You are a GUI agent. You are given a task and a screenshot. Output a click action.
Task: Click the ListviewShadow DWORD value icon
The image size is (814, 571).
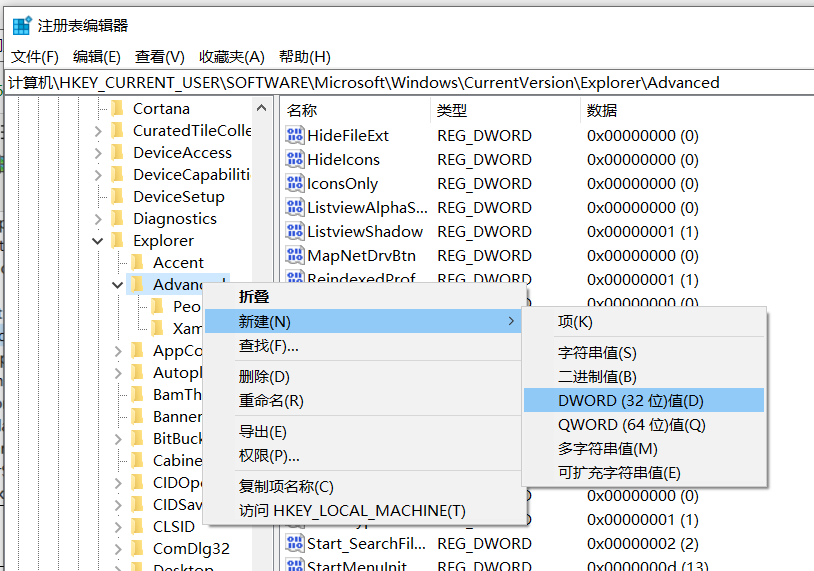(295, 232)
